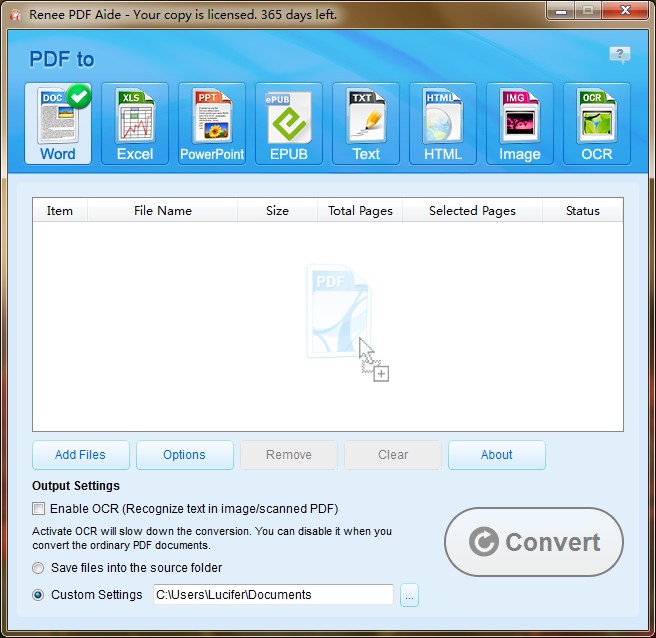Select the Image output format icon
Screen dimensions: 656x638
(520, 123)
